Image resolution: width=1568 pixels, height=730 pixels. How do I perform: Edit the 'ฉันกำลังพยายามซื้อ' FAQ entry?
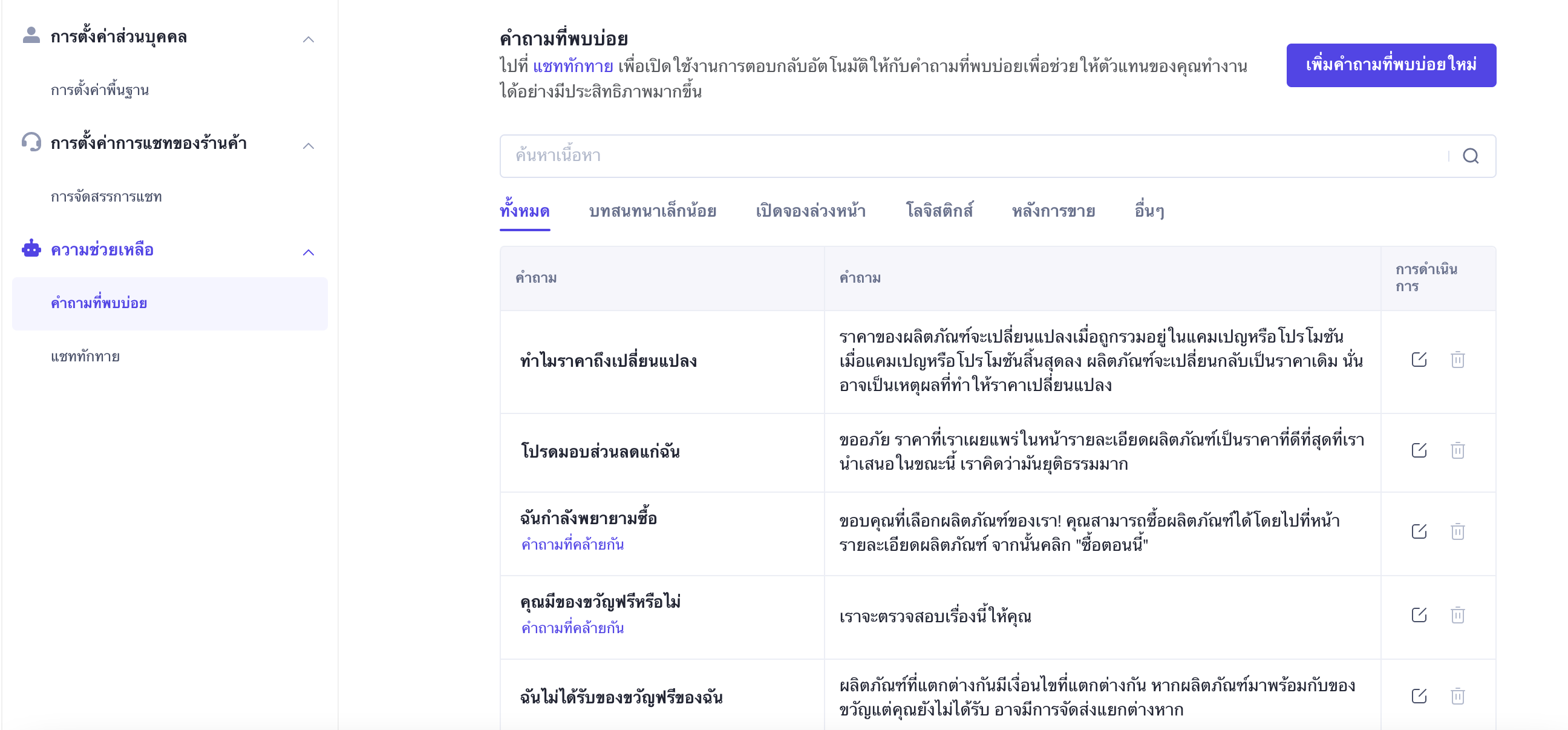point(1418,531)
